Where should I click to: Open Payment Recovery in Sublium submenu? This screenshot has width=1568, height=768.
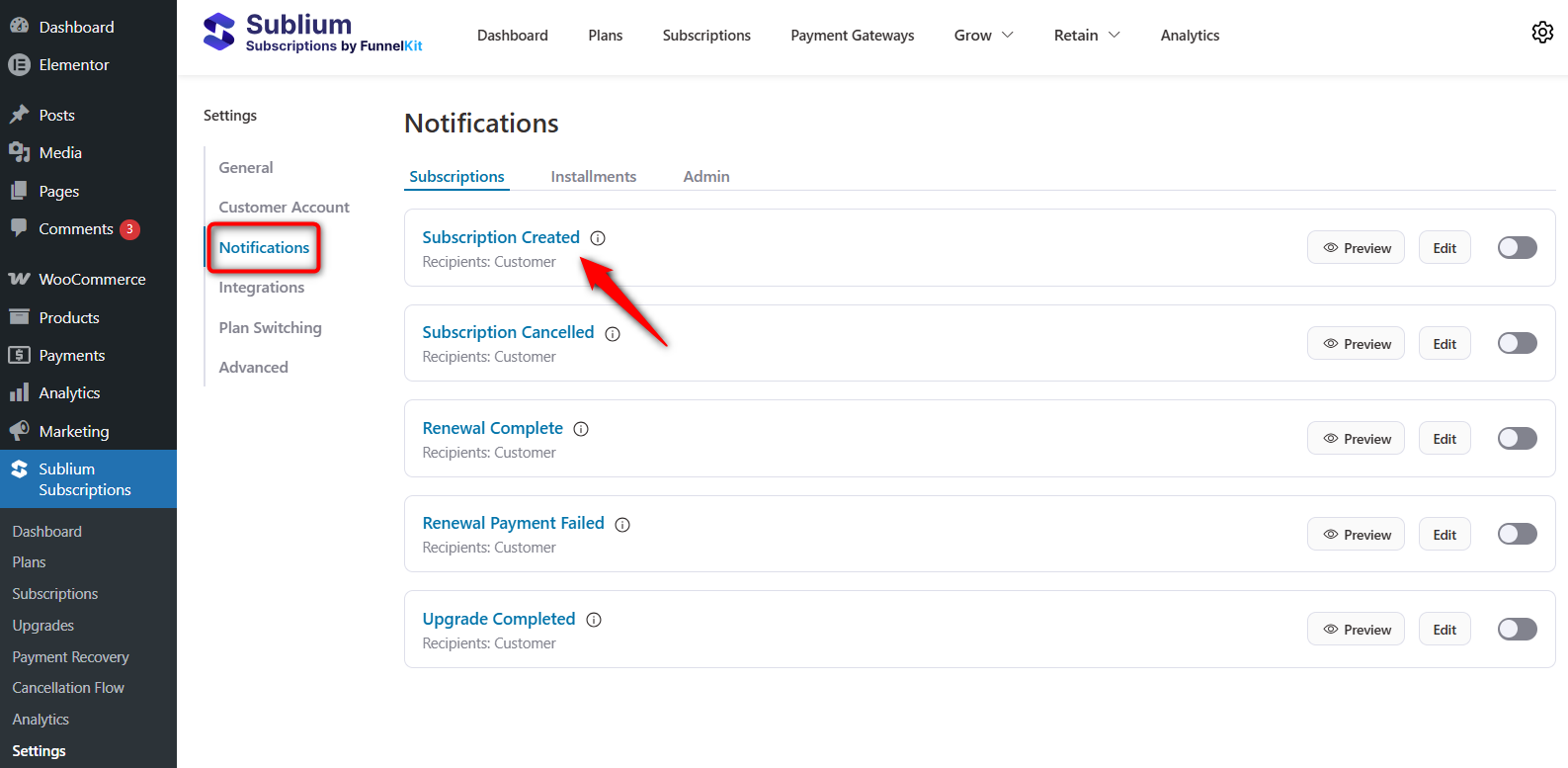tap(70, 657)
